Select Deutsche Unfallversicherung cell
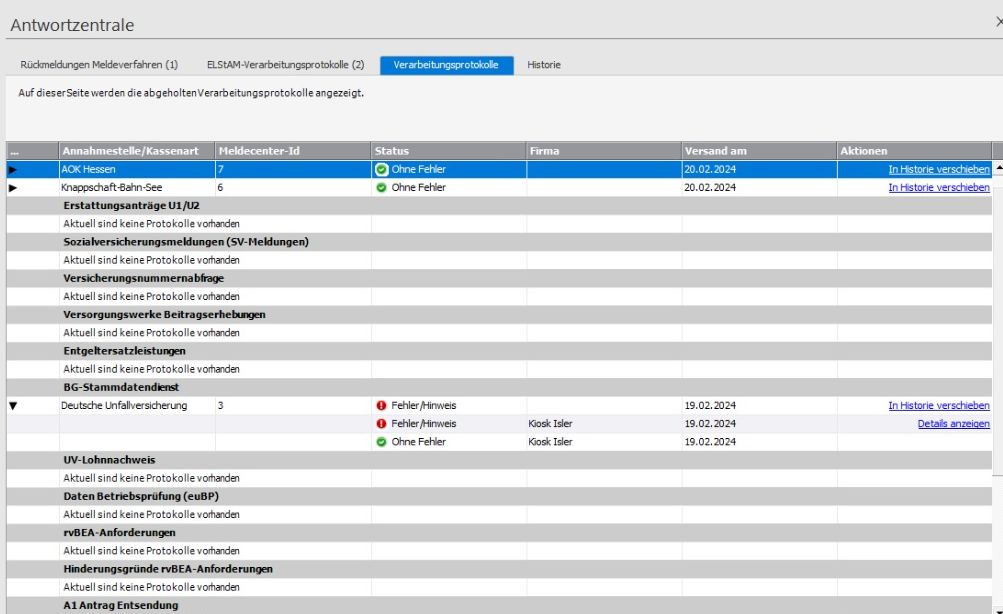This screenshot has width=1003, height=614. click(x=137, y=405)
